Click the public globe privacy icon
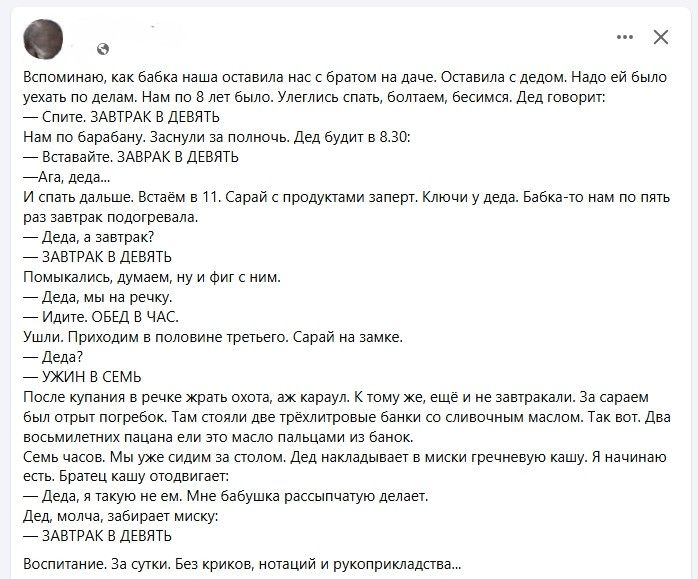Image resolution: width=698 pixels, height=579 pixels. coord(103,49)
